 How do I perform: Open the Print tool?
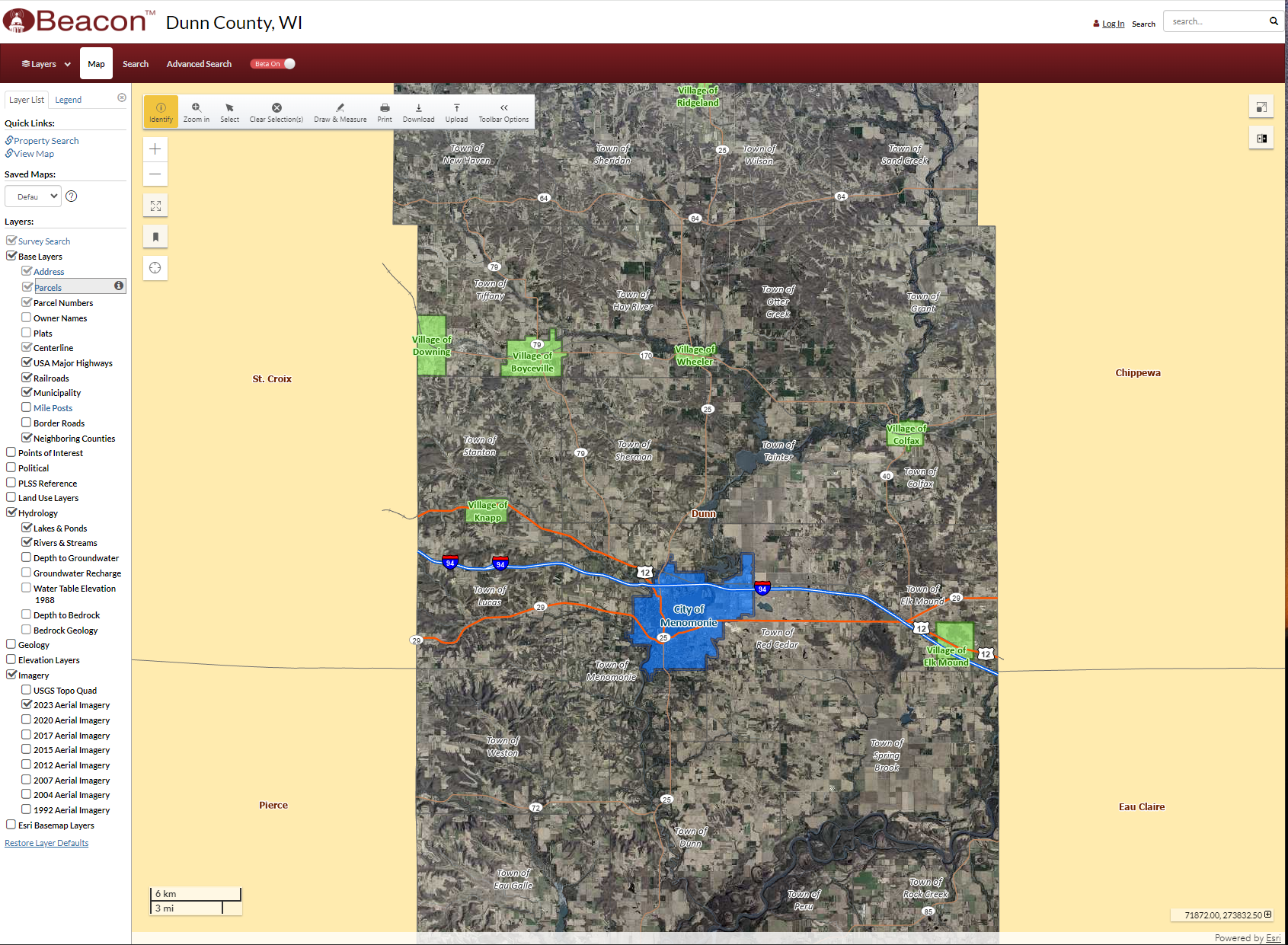click(384, 112)
